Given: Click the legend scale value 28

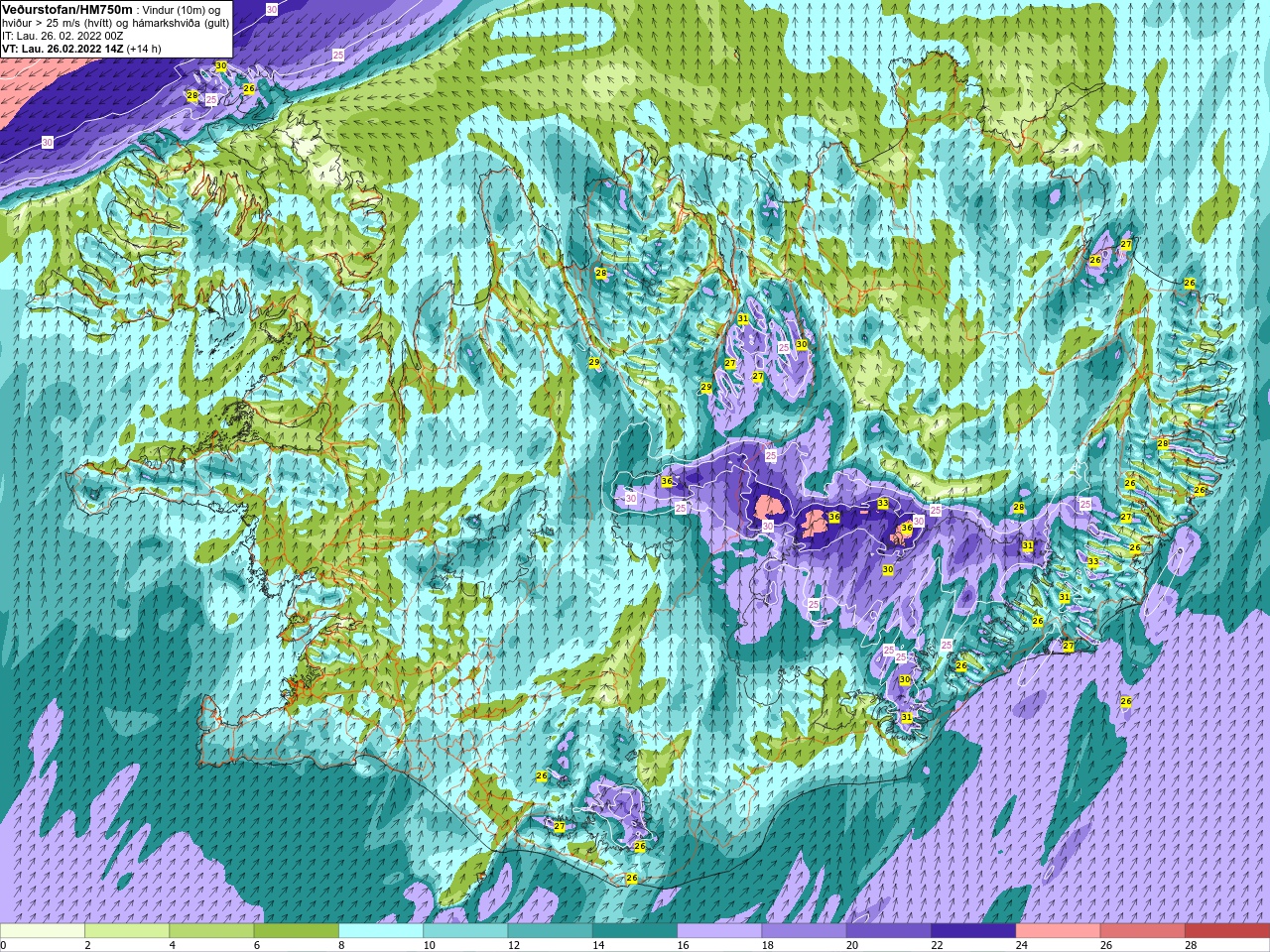Looking at the screenshot, I should click(1192, 945).
